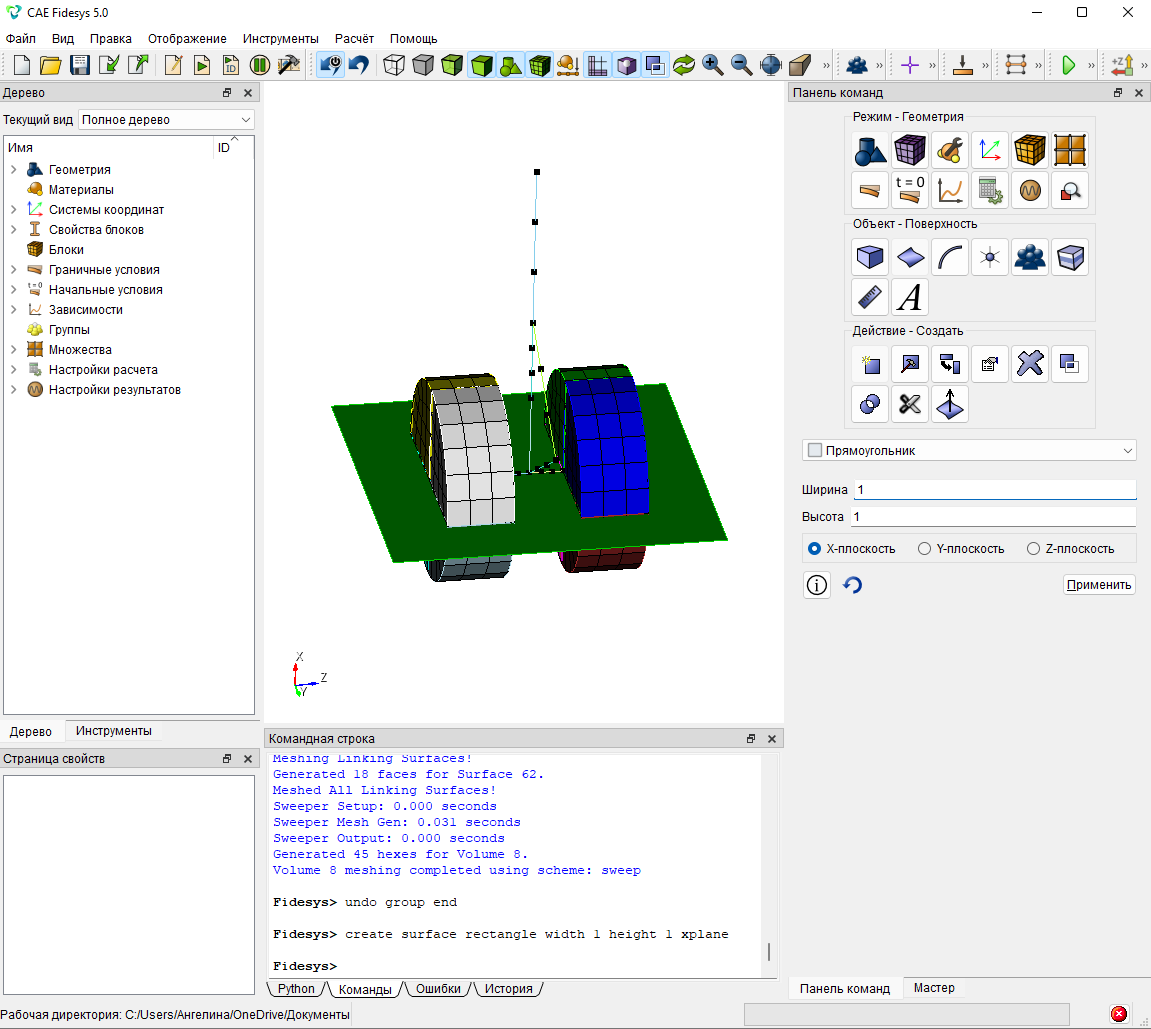Toggle overlapping squares toolbar display button
This screenshot has width=1151, height=1029.
click(x=655, y=65)
